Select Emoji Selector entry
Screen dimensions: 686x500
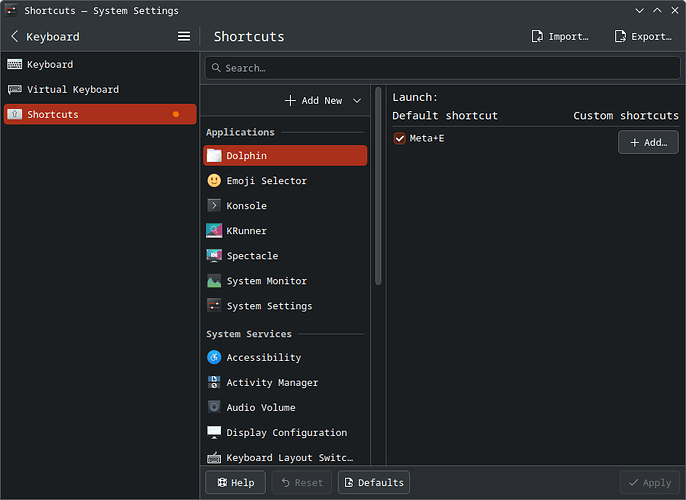[x=285, y=180]
